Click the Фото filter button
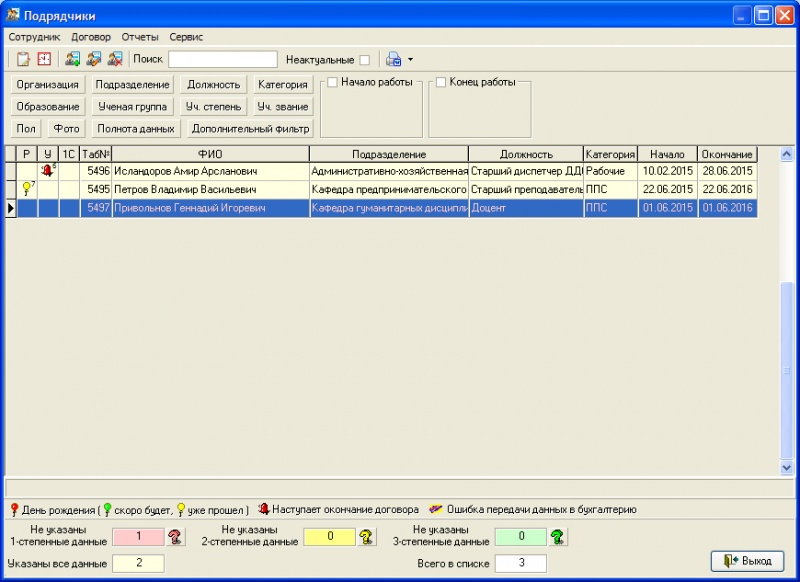This screenshot has width=800, height=582. (66, 129)
